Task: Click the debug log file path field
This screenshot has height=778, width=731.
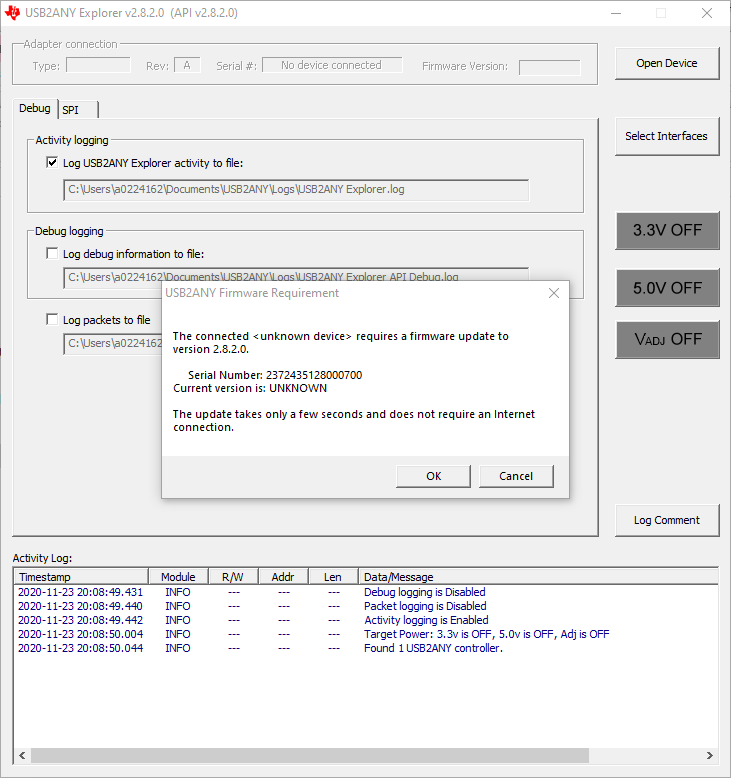Action: pos(296,276)
